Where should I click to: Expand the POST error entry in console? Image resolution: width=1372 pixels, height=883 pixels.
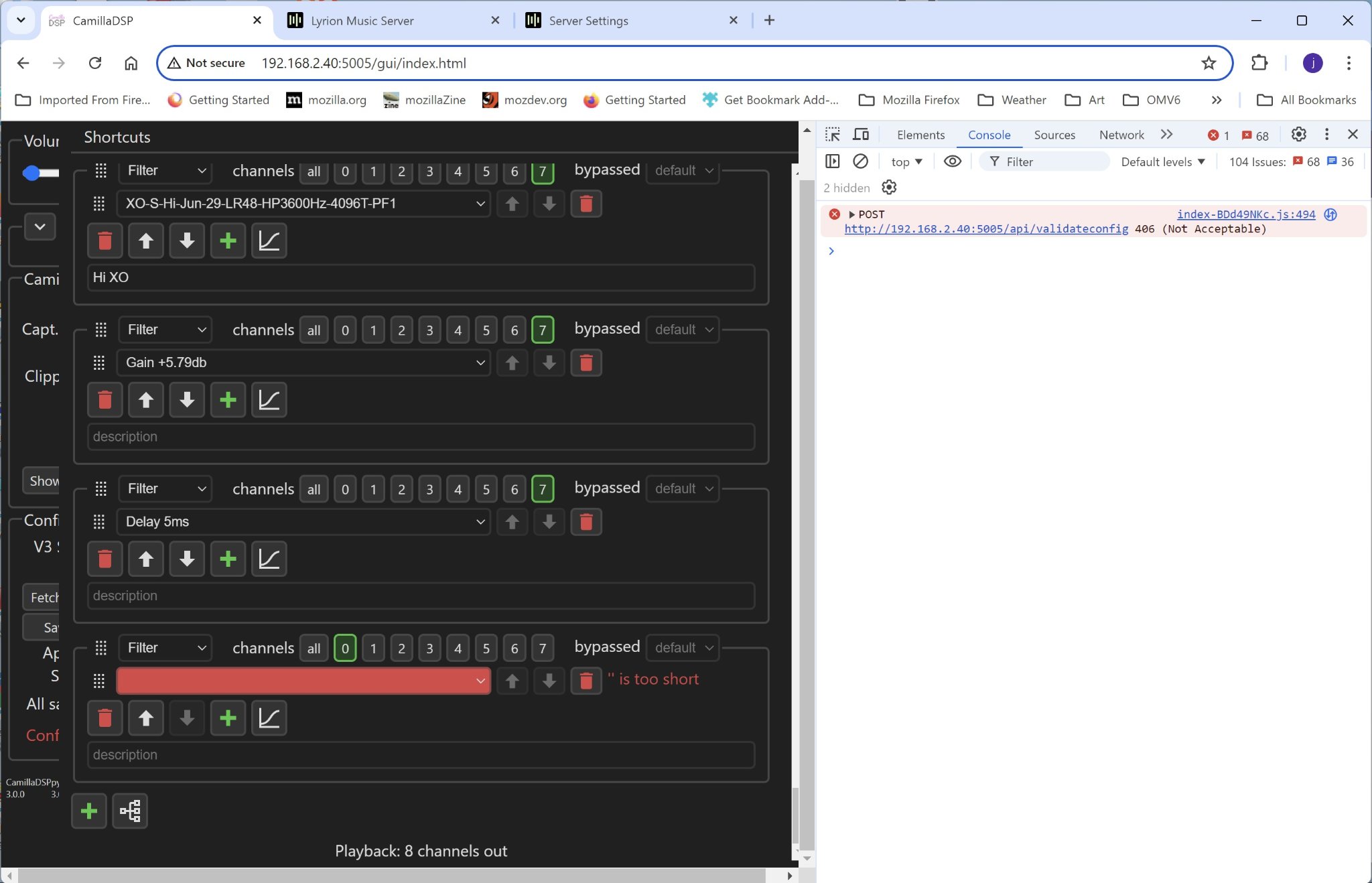[x=852, y=214]
